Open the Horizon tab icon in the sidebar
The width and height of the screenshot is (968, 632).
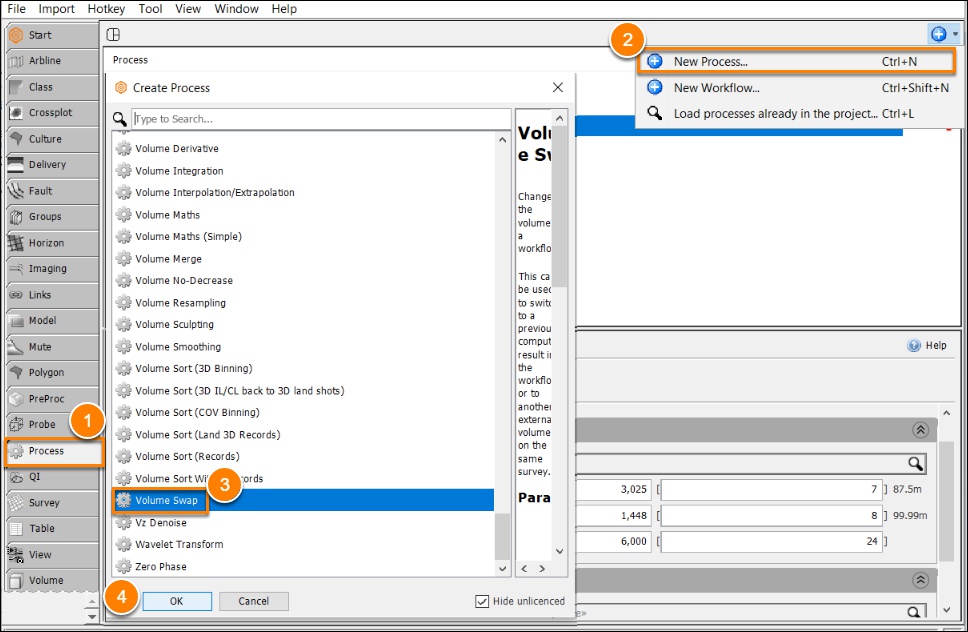pyautogui.click(x=16, y=243)
